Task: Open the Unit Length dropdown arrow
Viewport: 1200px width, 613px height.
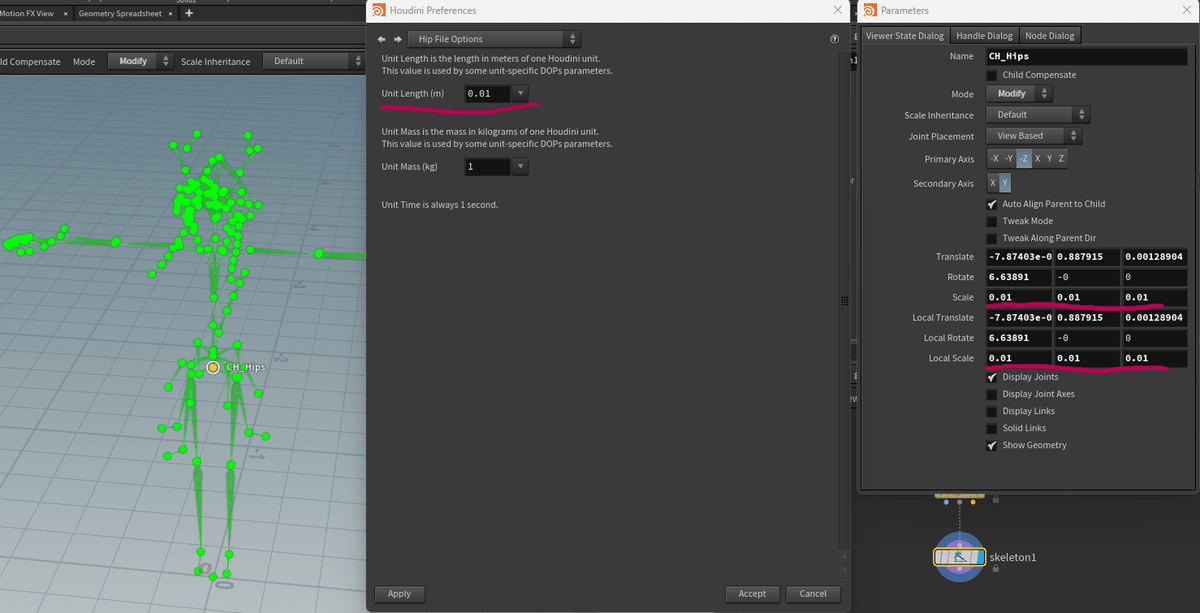Action: coord(519,93)
